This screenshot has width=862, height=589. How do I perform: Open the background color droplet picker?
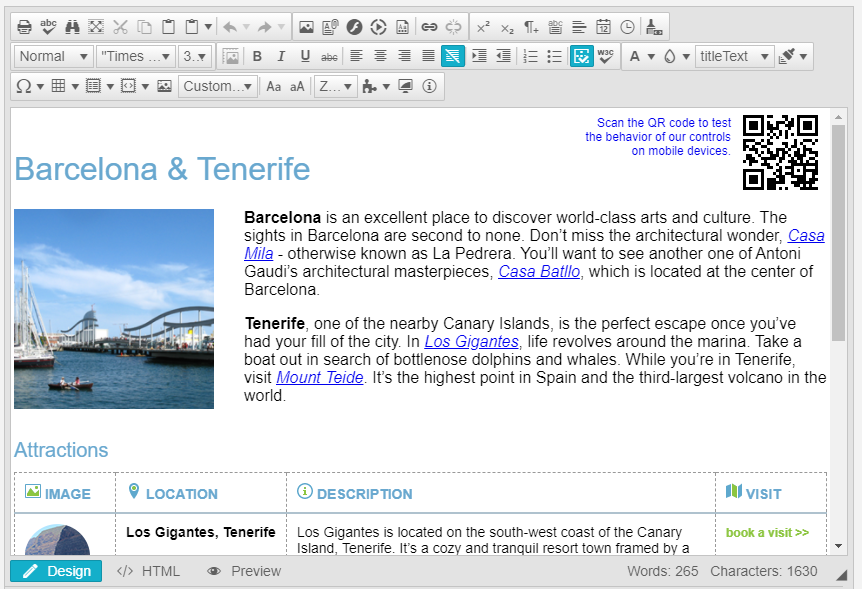click(670, 56)
